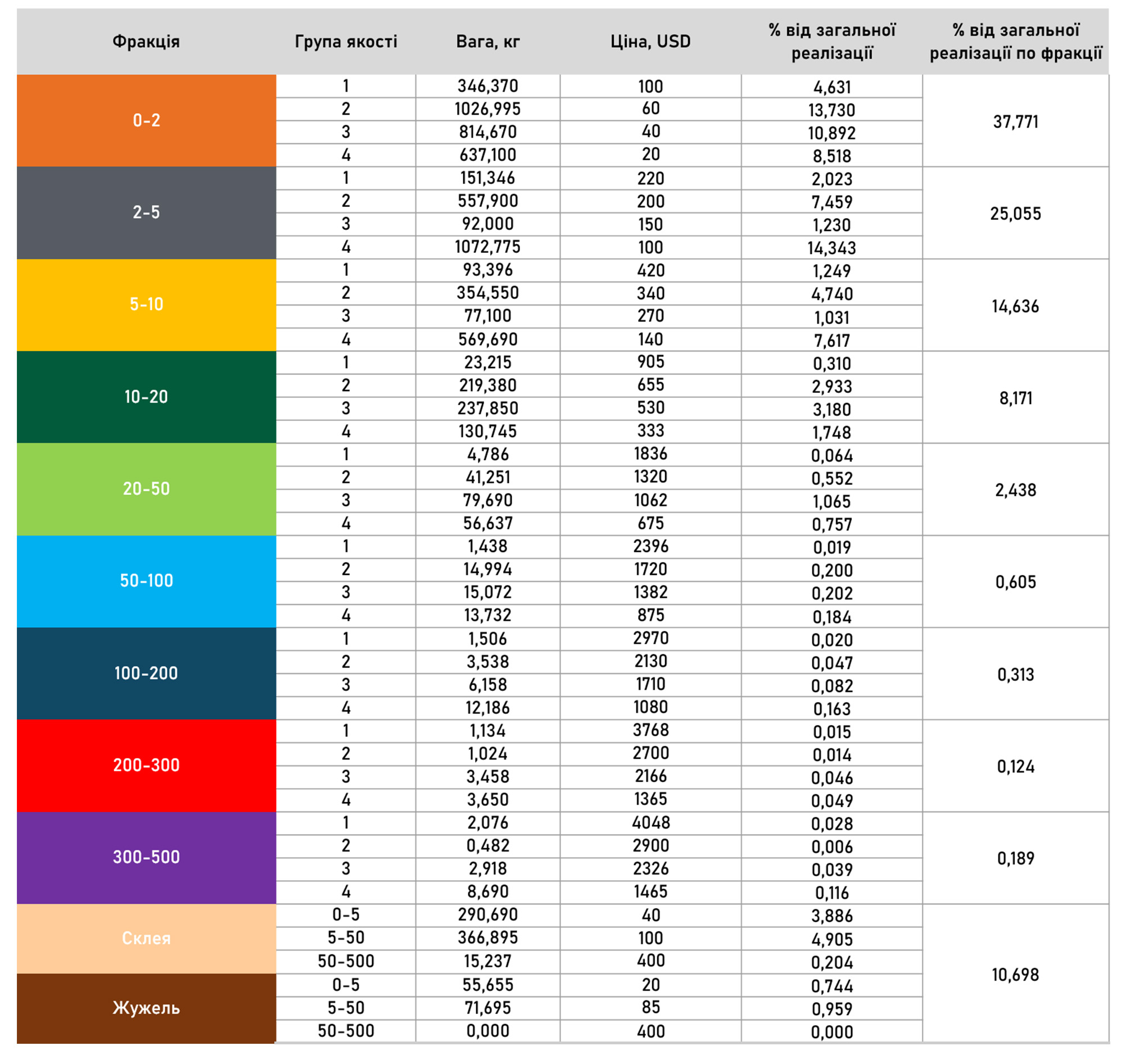Click the red 200-300 fraction cell
Viewport: 1135px width, 1064px height.
[146, 765]
